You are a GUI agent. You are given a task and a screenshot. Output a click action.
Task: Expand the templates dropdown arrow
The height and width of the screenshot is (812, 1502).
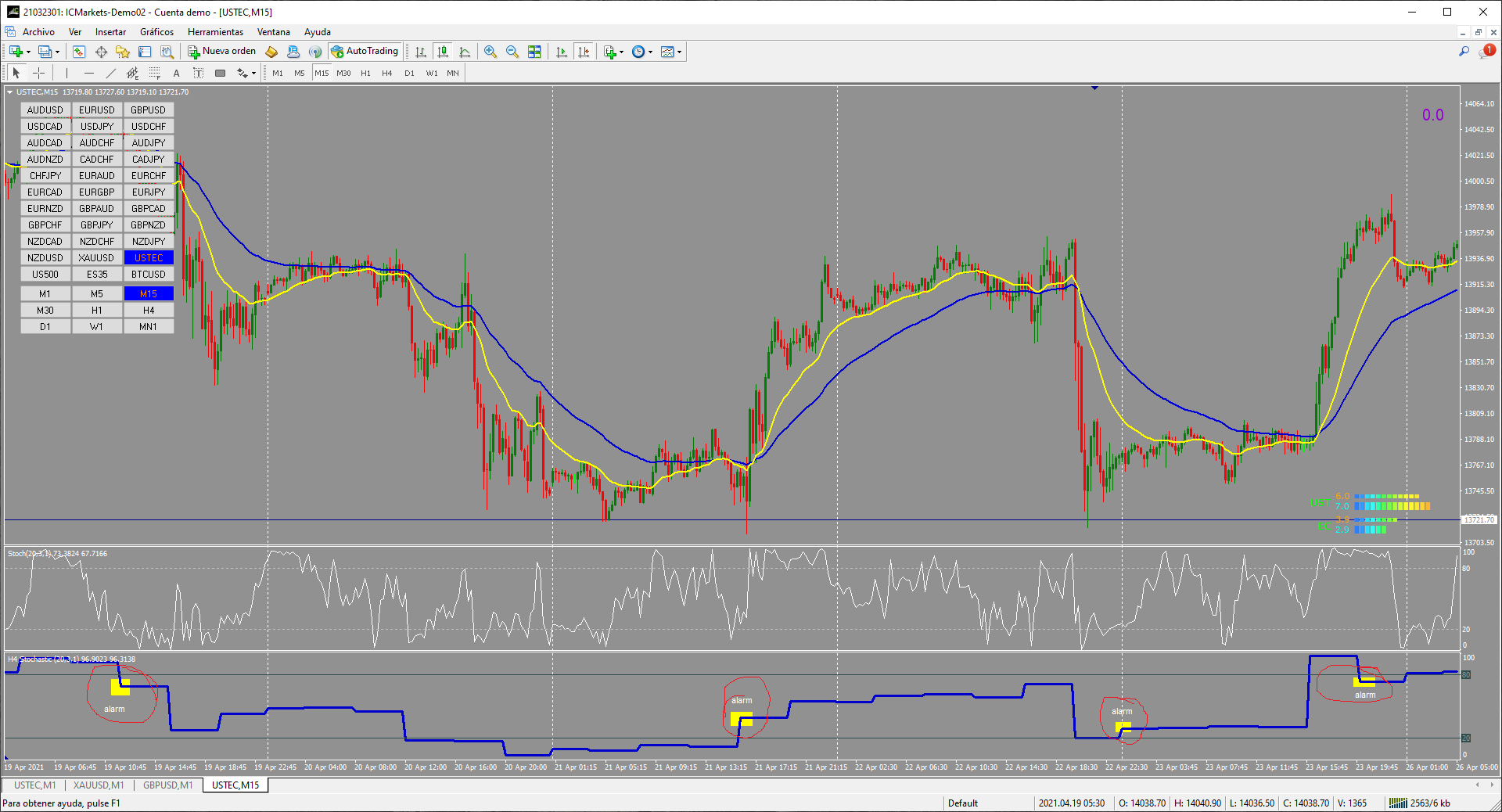point(679,52)
